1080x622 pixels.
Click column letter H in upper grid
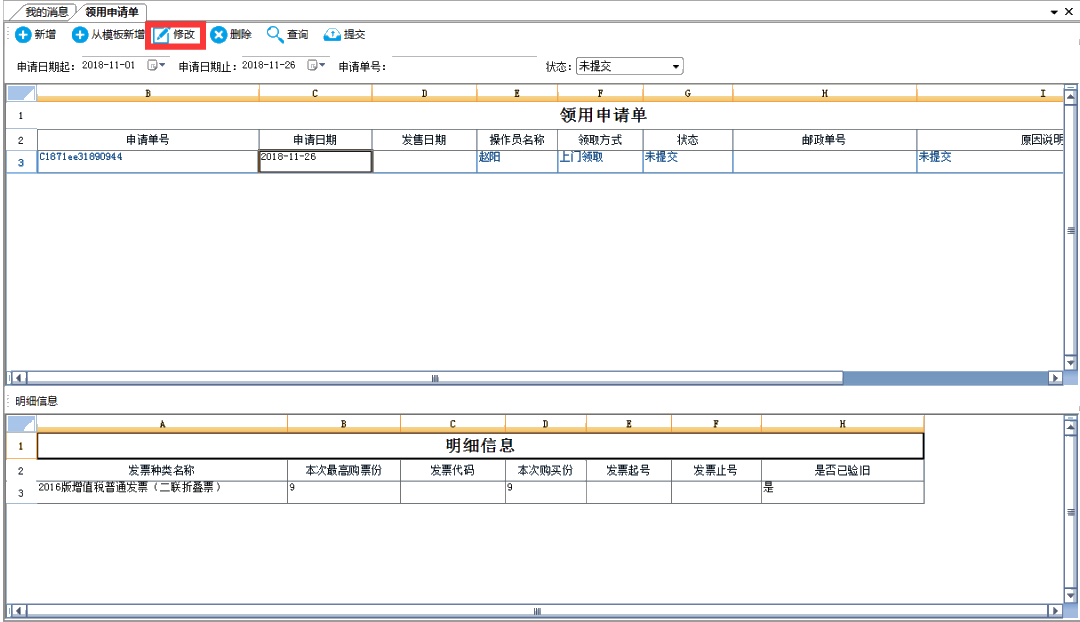click(824, 93)
